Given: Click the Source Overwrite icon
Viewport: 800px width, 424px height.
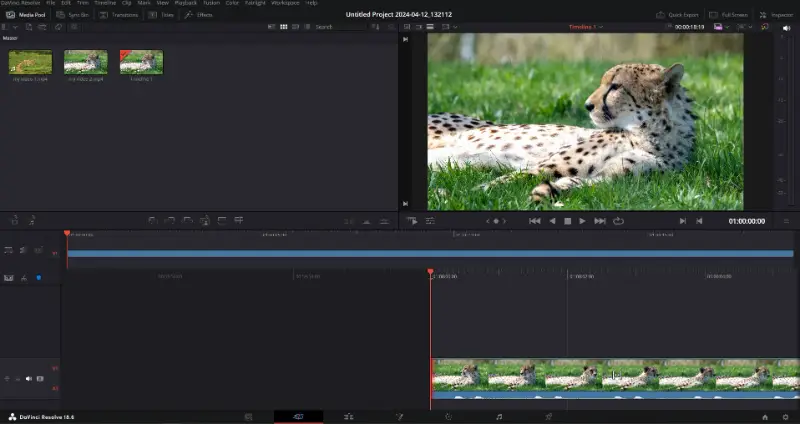Looking at the screenshot, I should click(239, 220).
